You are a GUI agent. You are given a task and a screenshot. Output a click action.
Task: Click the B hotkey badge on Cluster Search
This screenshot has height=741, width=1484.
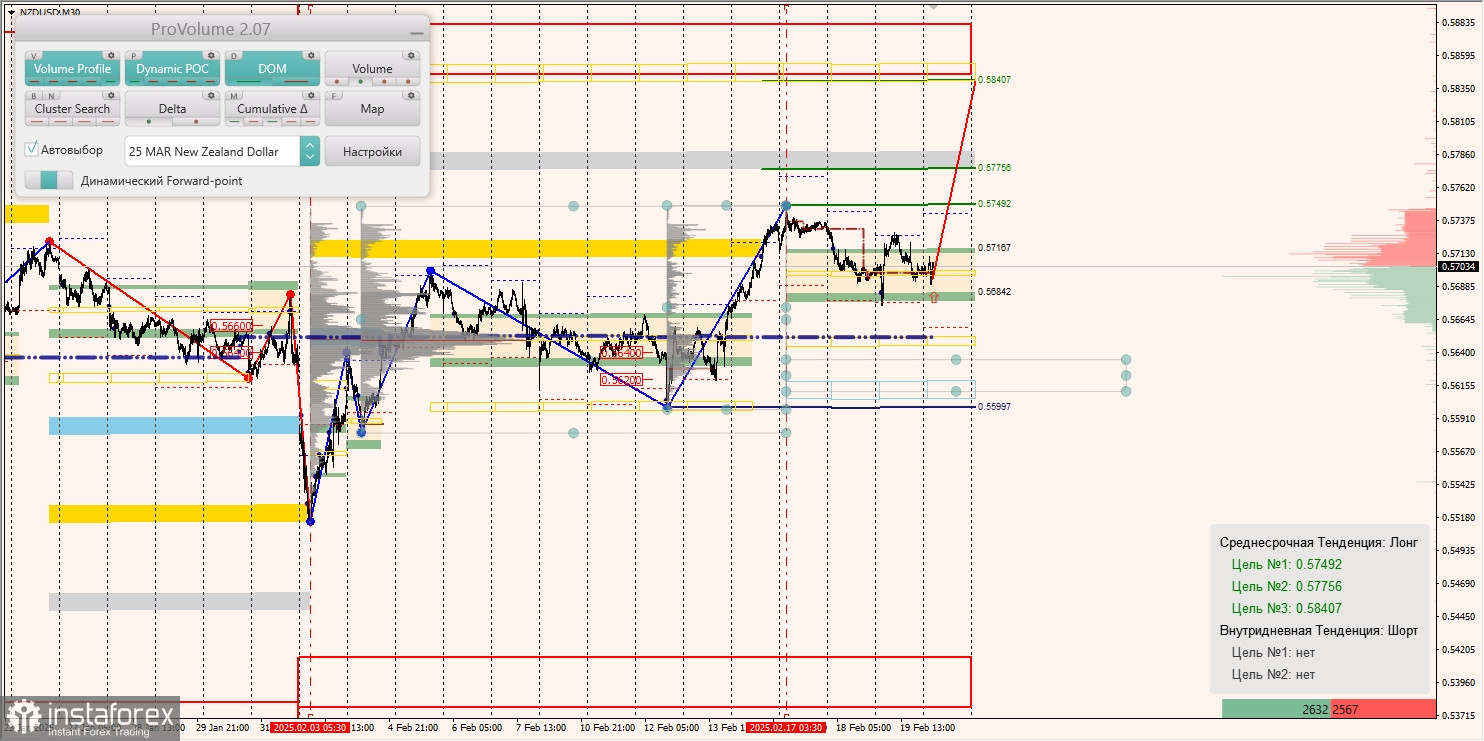coord(34,96)
